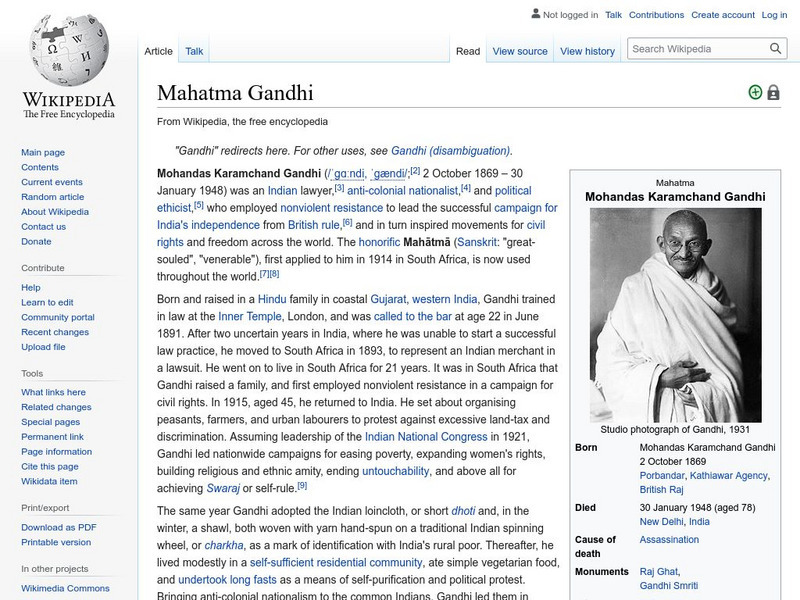Screen dimensions: 800x600
Task: Click the user silhouette icon beside Not logged in
Action: [x=535, y=14]
